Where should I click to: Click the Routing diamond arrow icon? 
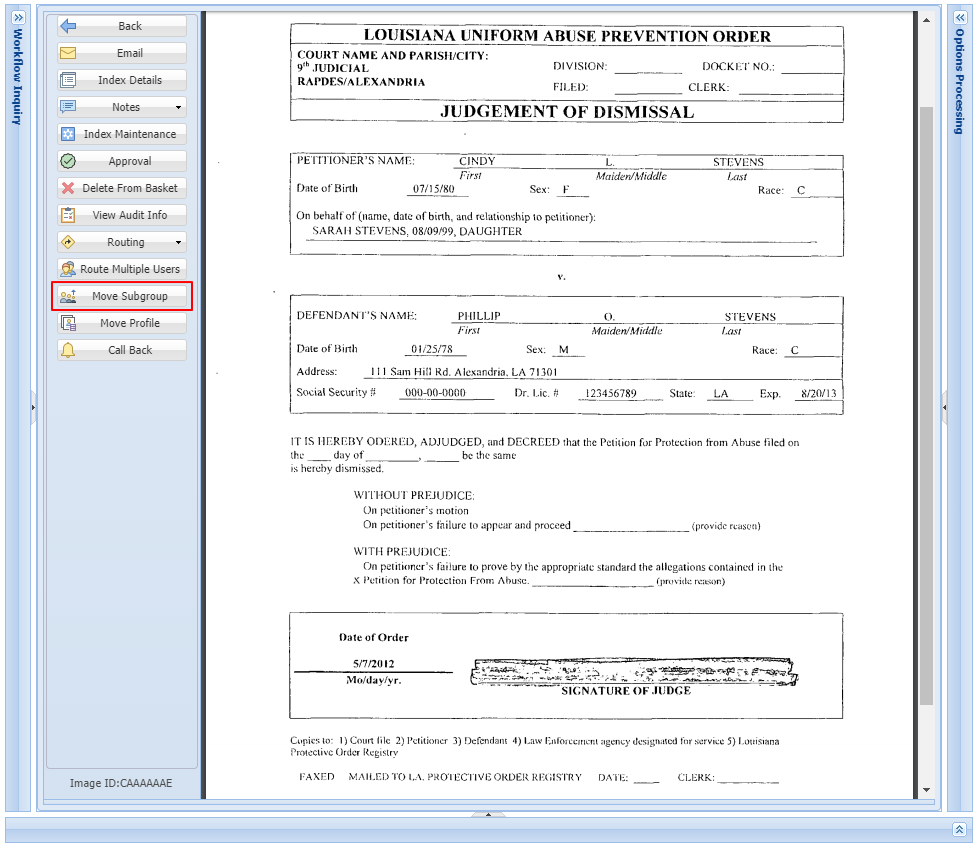point(68,242)
